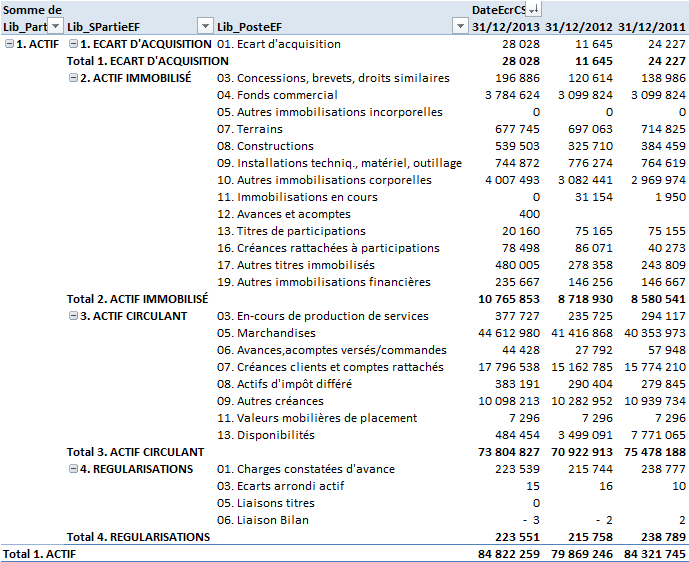Collapse the 3. ACTIF CIRCULANT group
The height and width of the screenshot is (562, 689).
click(x=73, y=316)
